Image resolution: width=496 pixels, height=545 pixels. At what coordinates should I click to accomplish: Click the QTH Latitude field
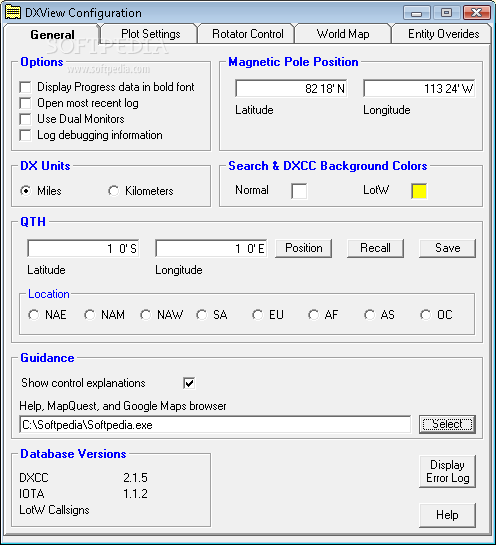click(83, 248)
